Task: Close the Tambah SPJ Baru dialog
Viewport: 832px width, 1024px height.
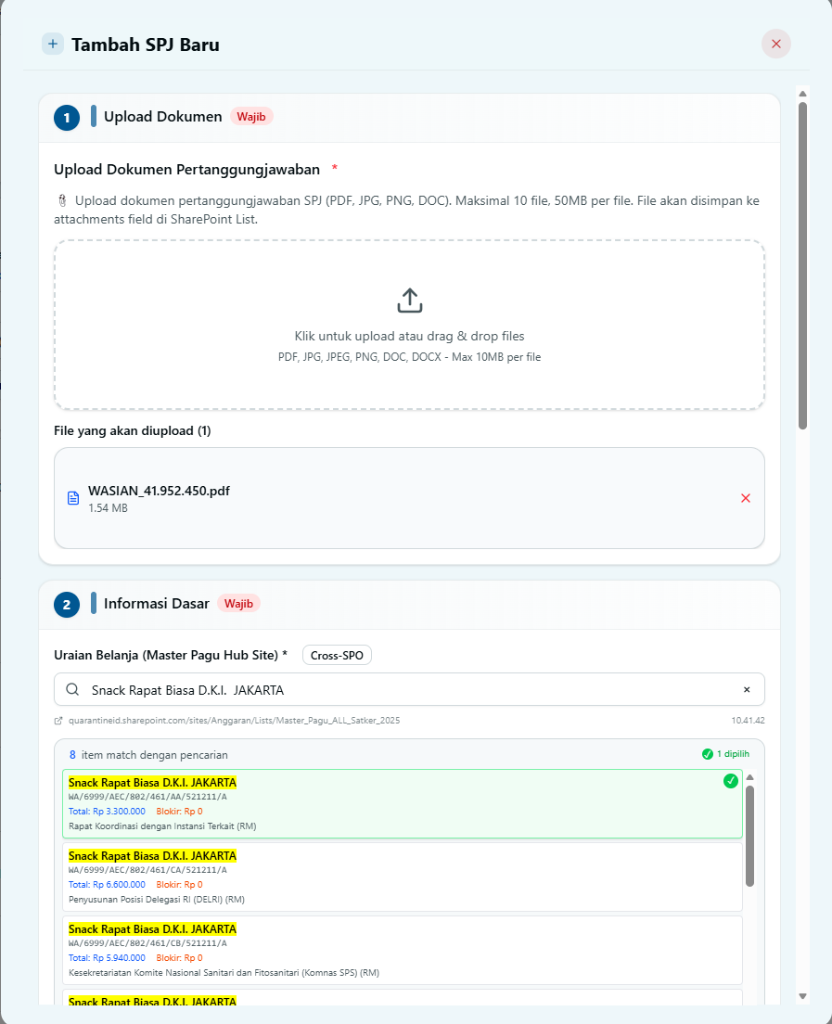Action: (776, 44)
